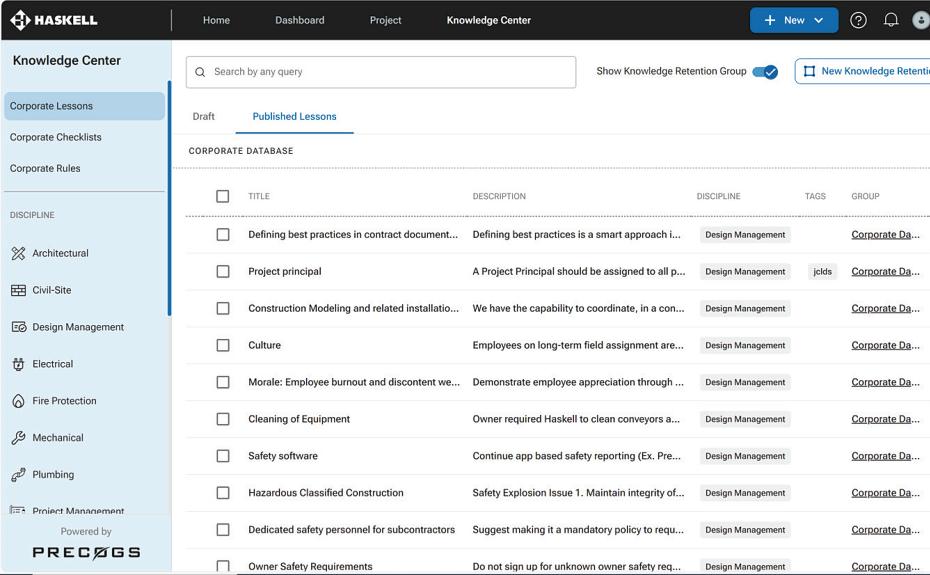930x575 pixels.
Task: Select the Civil-Site discipline icon
Action: click(x=18, y=290)
